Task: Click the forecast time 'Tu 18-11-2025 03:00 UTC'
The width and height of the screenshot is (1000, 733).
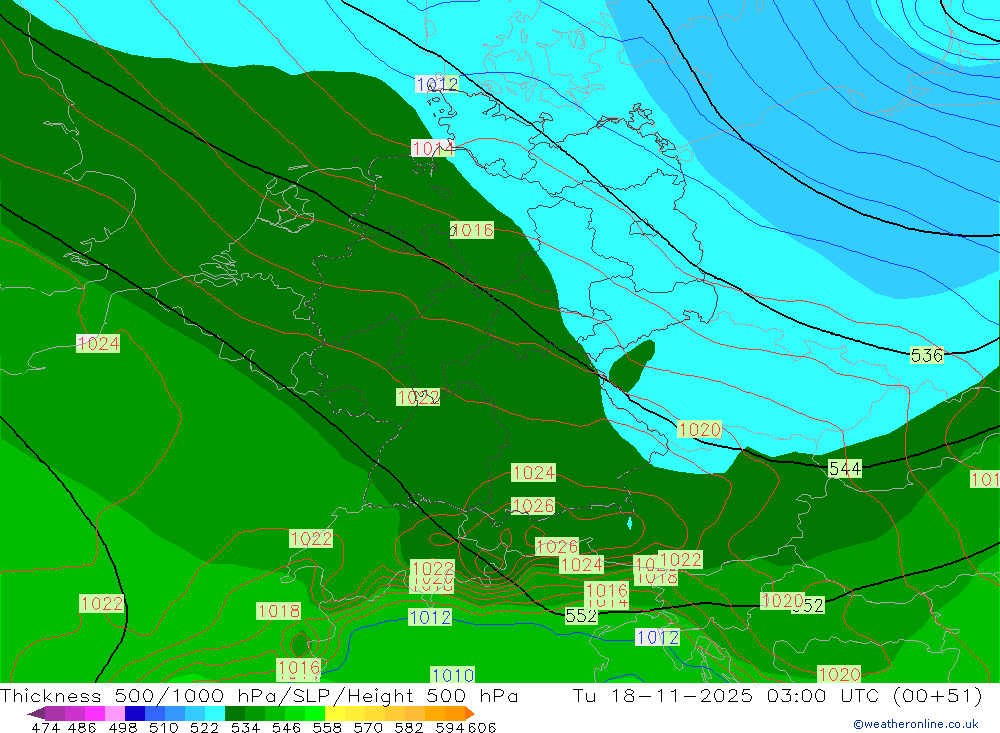Action: (726, 696)
